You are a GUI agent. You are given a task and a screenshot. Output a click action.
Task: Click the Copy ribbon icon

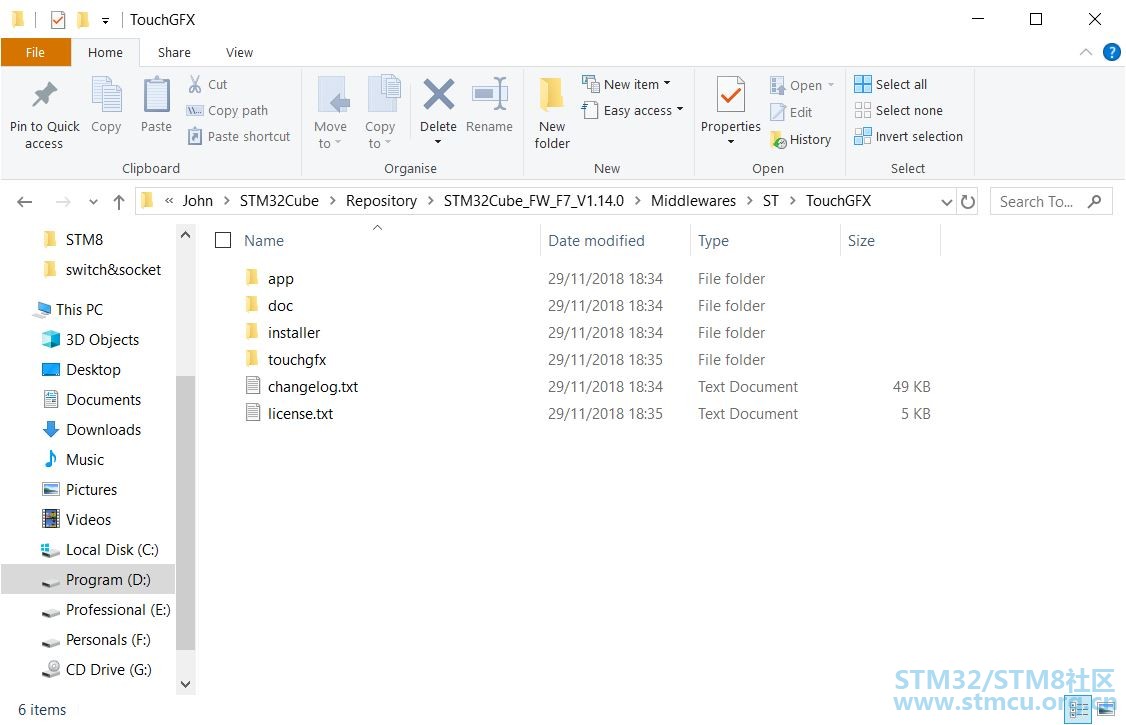106,95
